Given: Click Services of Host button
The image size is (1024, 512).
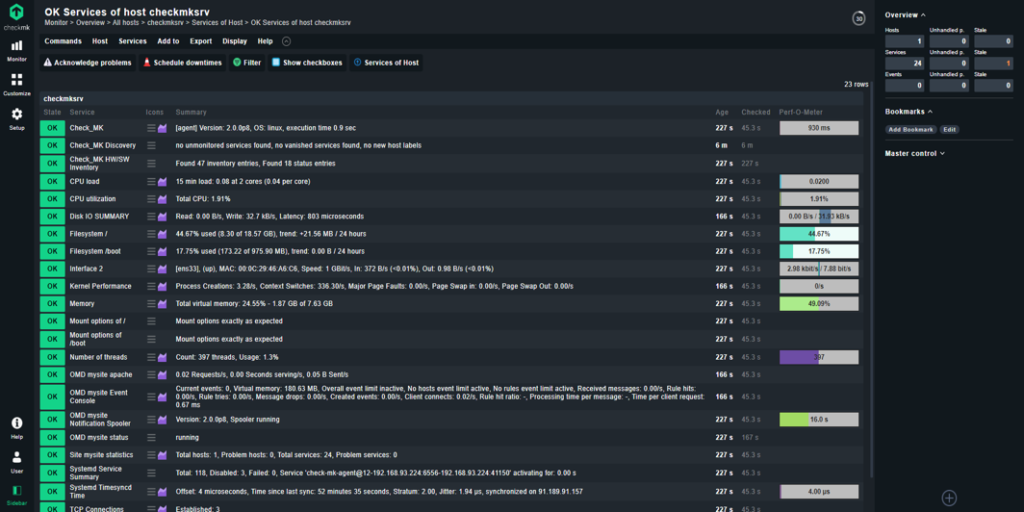Looking at the screenshot, I should 386,63.
